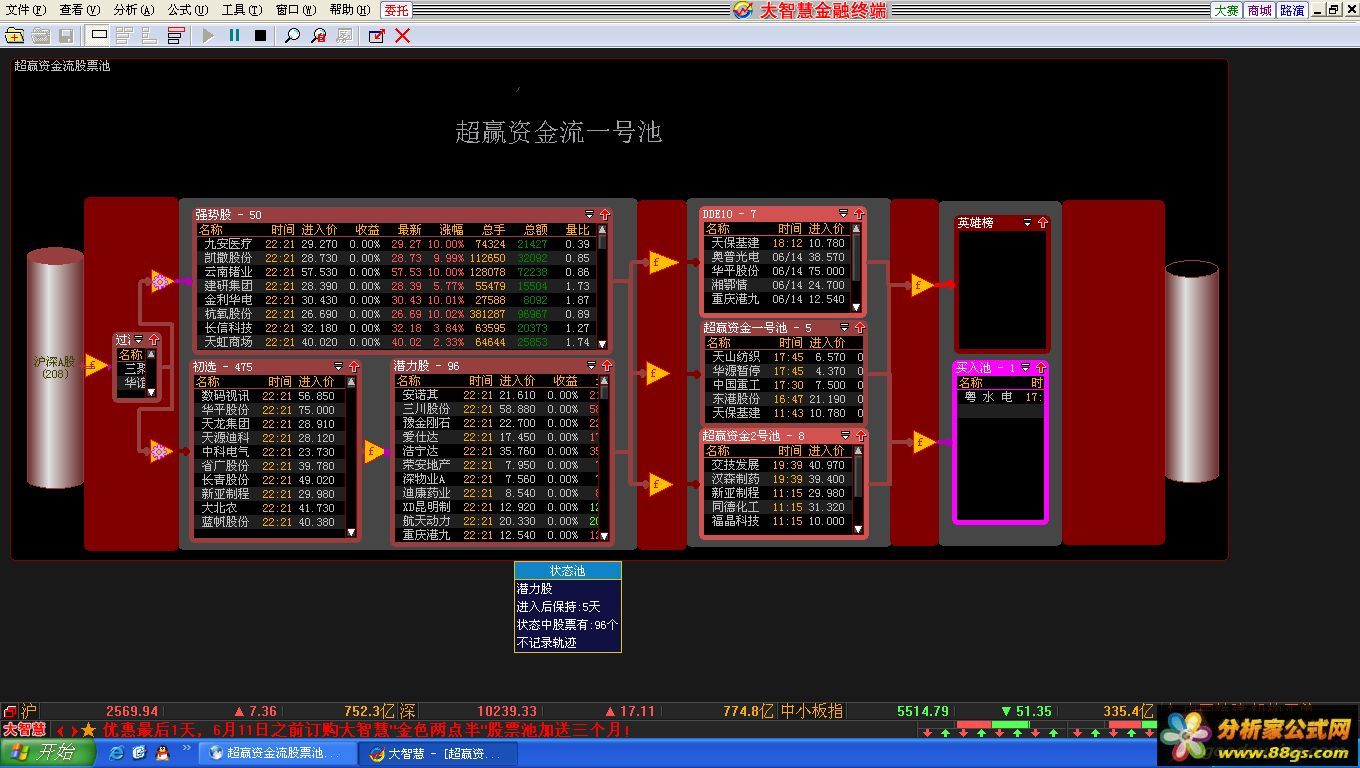Open the 帮助(H) menu

[x=350, y=10]
